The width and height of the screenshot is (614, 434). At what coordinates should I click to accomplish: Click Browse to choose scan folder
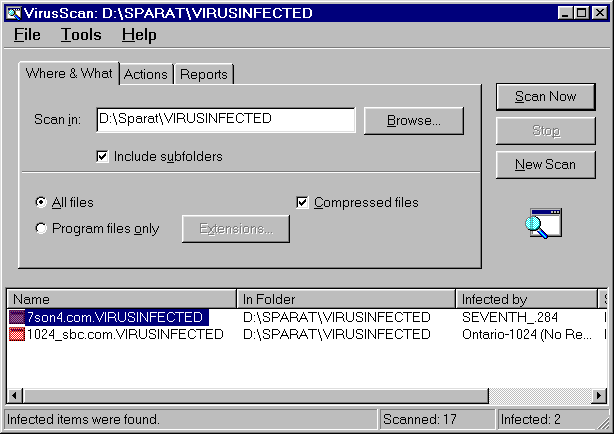(x=414, y=121)
